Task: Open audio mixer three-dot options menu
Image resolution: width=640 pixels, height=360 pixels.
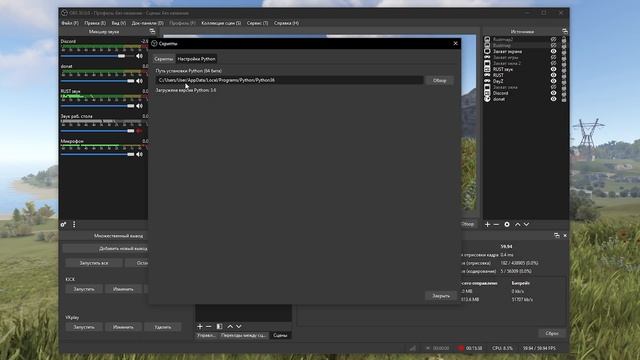Action: coord(74,224)
